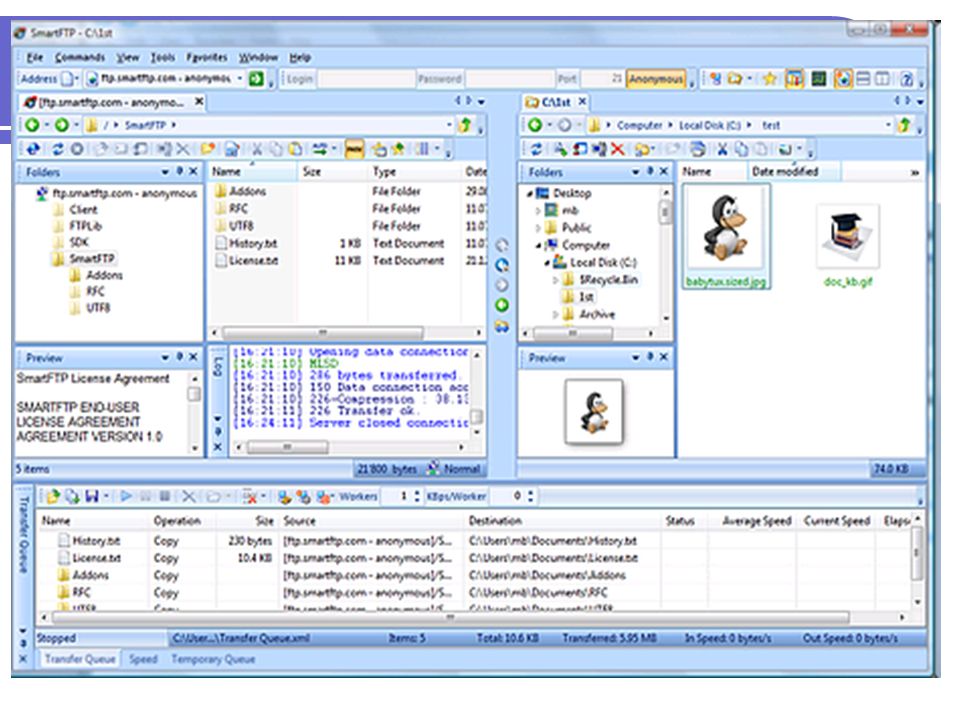Click the remote toolbar stop/abort circle icon

[77, 149]
